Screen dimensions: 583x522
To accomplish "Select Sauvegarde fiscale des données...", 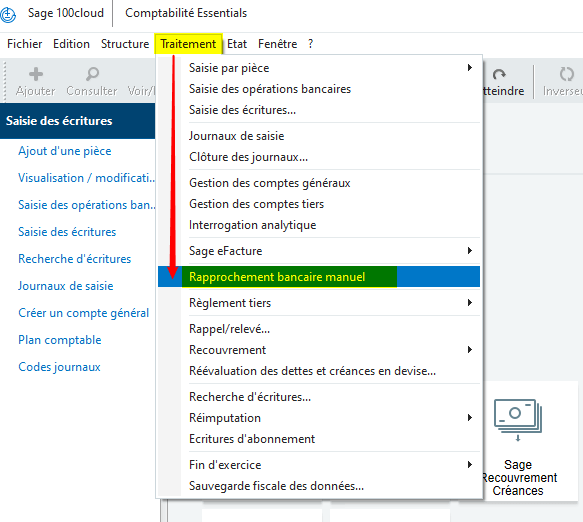I will [319, 486].
